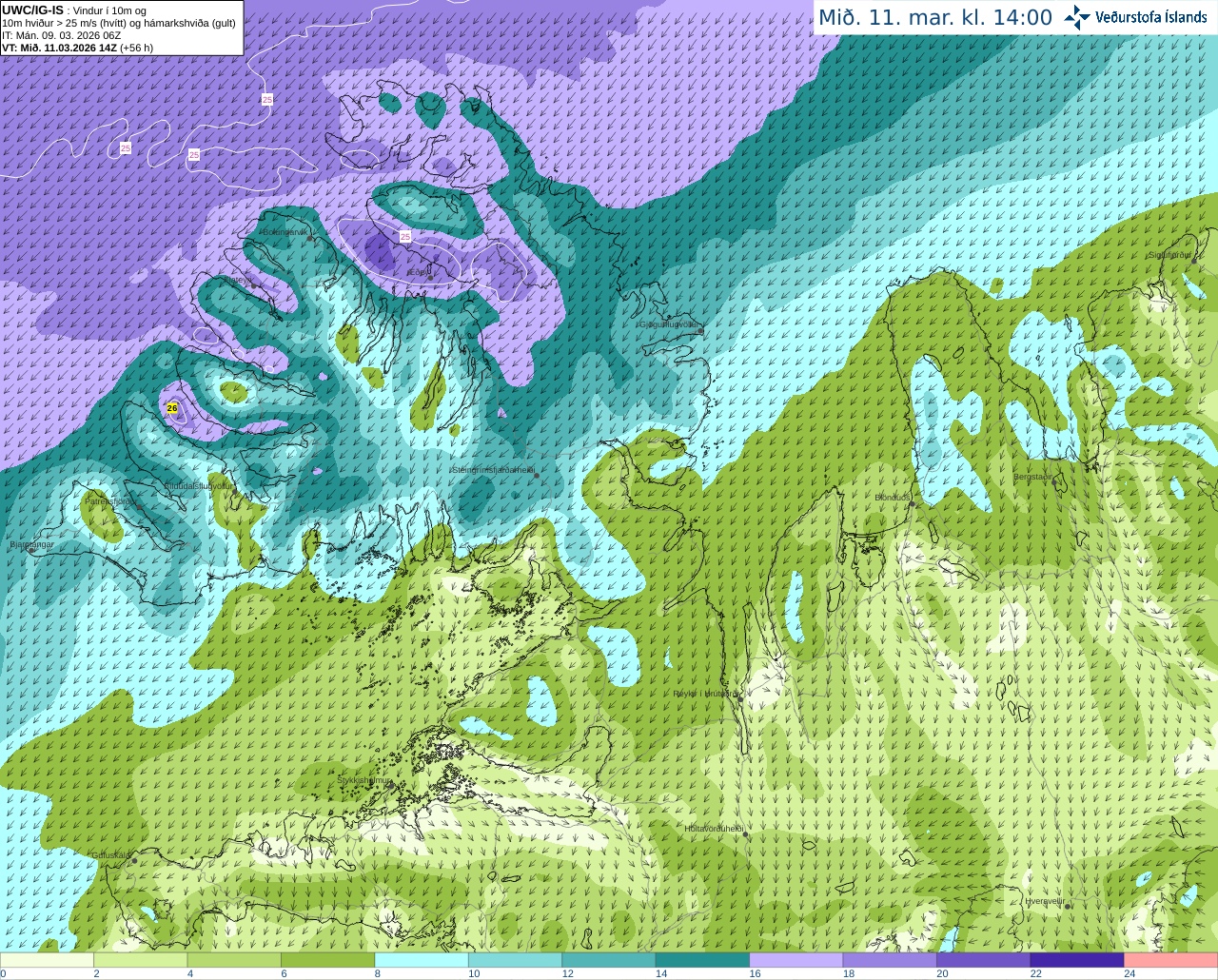This screenshot has height=980, width=1218.
Task: Click the 'VT: Mið. 11.03.2026 14Z (+56 h)' line
Action: [77, 48]
